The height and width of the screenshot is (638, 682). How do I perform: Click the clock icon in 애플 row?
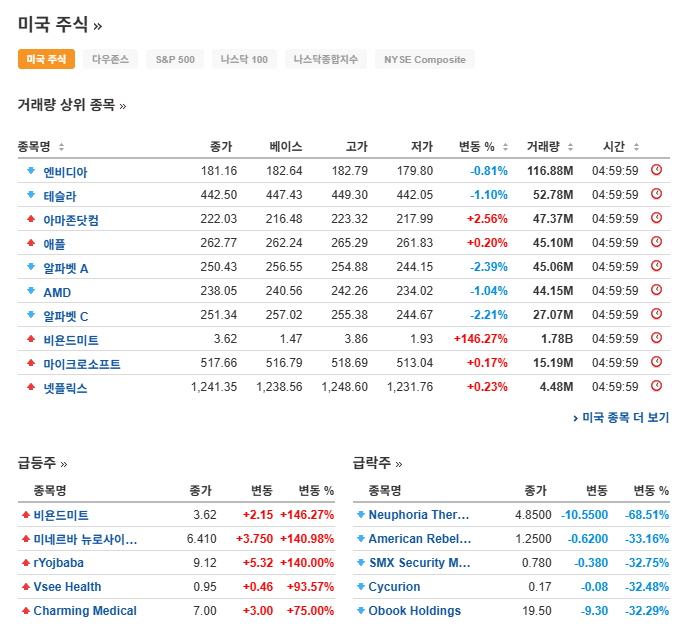(656, 241)
